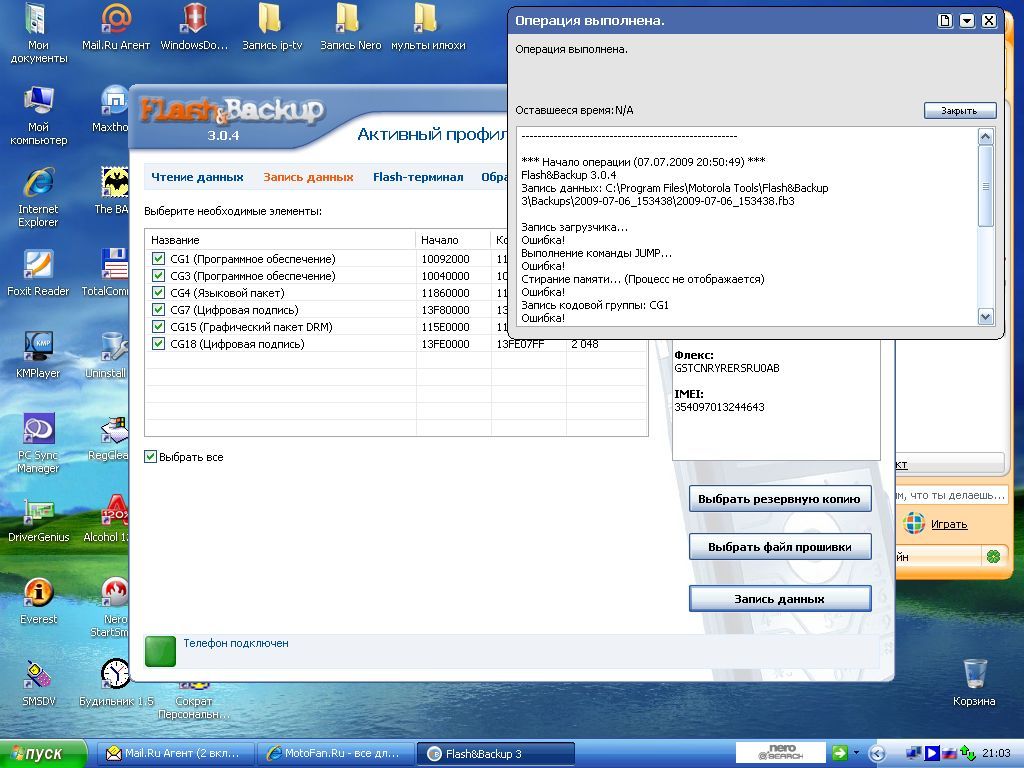
Task: Uncheck CG1 (Программное обеспечение) checkbox
Action: point(158,259)
